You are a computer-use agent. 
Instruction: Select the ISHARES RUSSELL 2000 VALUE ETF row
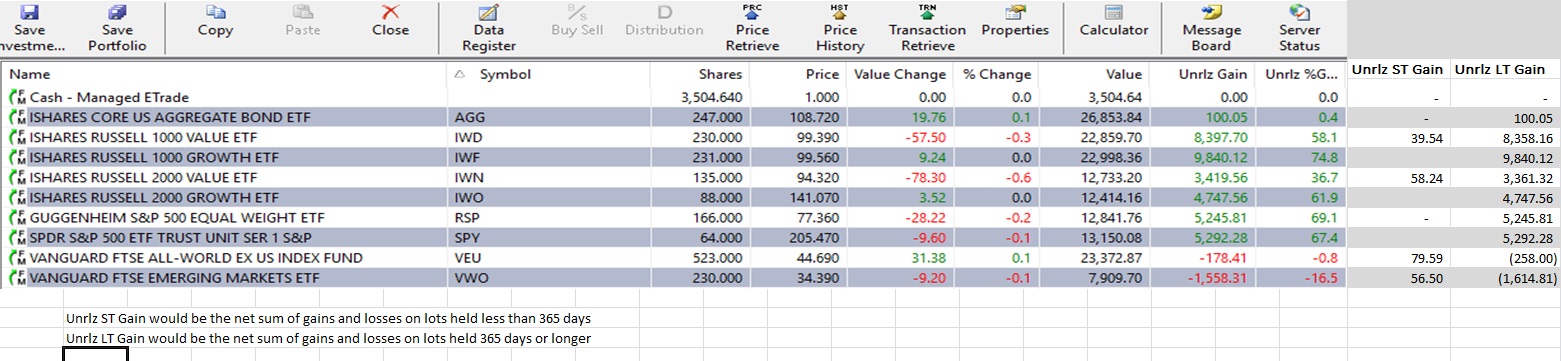[x=674, y=177]
